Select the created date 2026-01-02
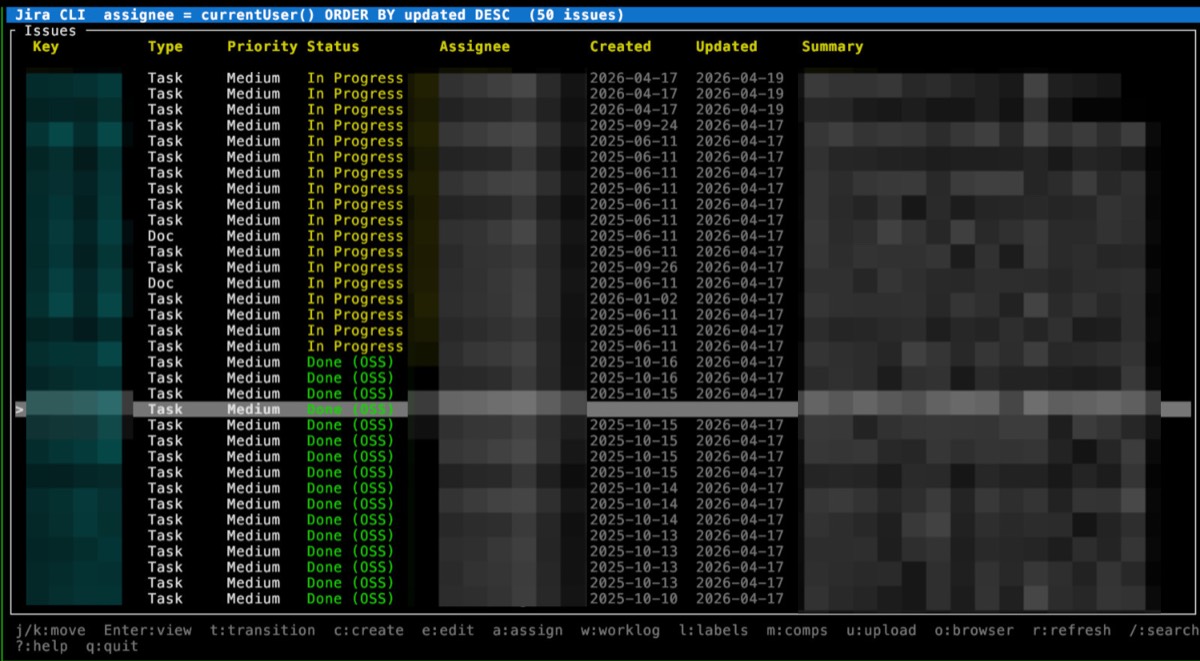This screenshot has width=1200, height=661. pyautogui.click(x=633, y=299)
